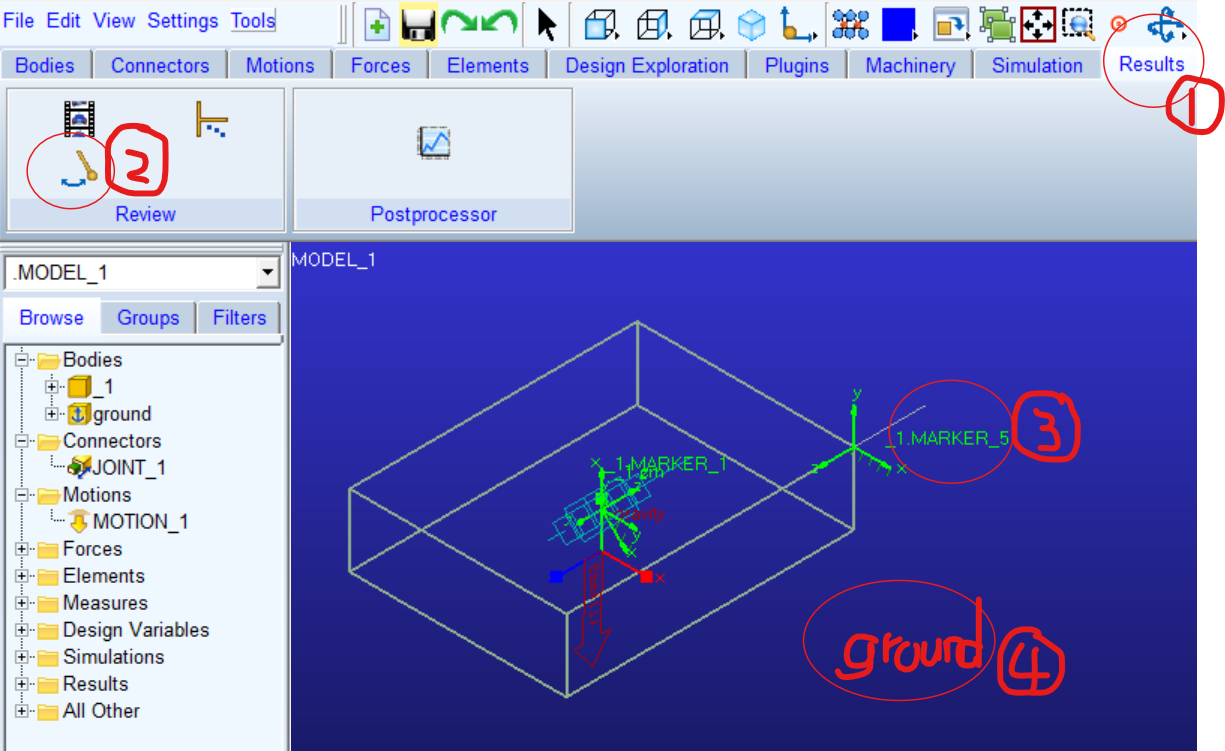Pick the blue background color swatch
Image resolution: width=1225 pixels, height=751 pixels.
(x=899, y=24)
